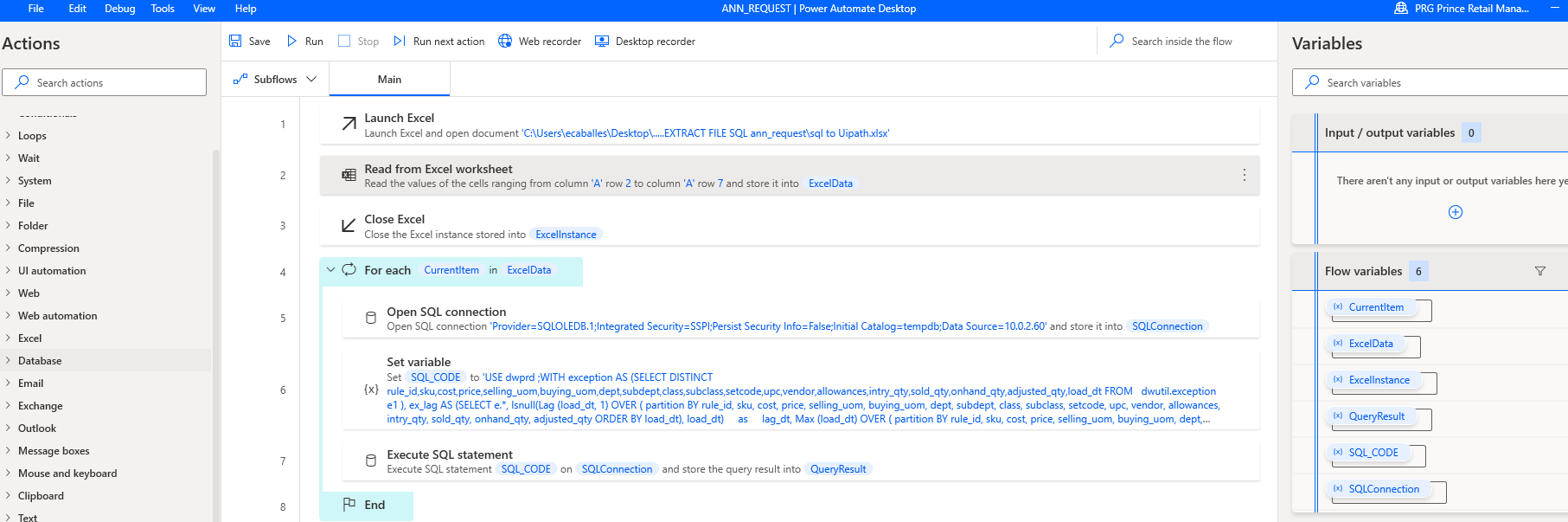Click the environment icon beside PRG Prince Retail
1568x522 pixels.
pos(1401,8)
